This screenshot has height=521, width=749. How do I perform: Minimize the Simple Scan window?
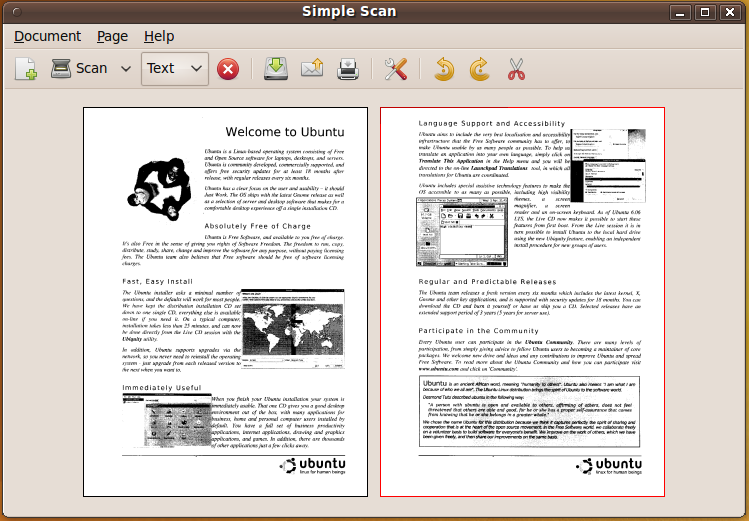(680, 12)
